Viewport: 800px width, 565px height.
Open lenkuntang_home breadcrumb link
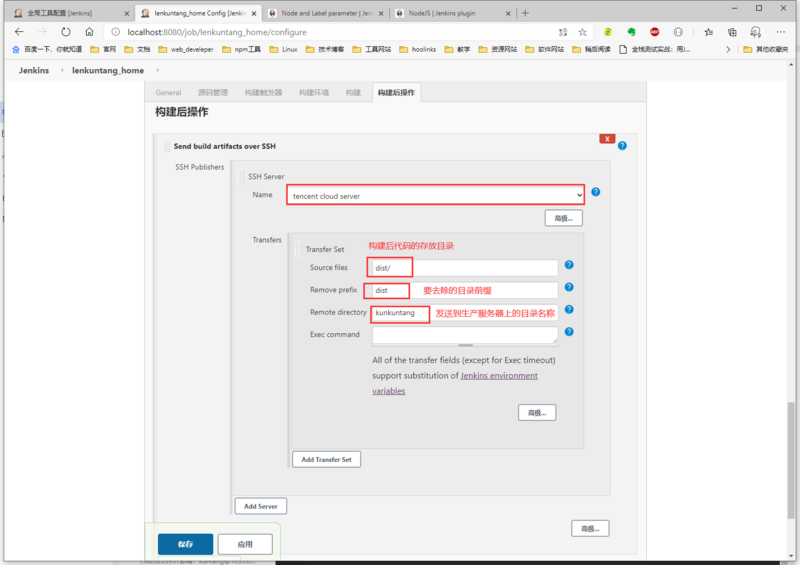pyautogui.click(x=108, y=70)
